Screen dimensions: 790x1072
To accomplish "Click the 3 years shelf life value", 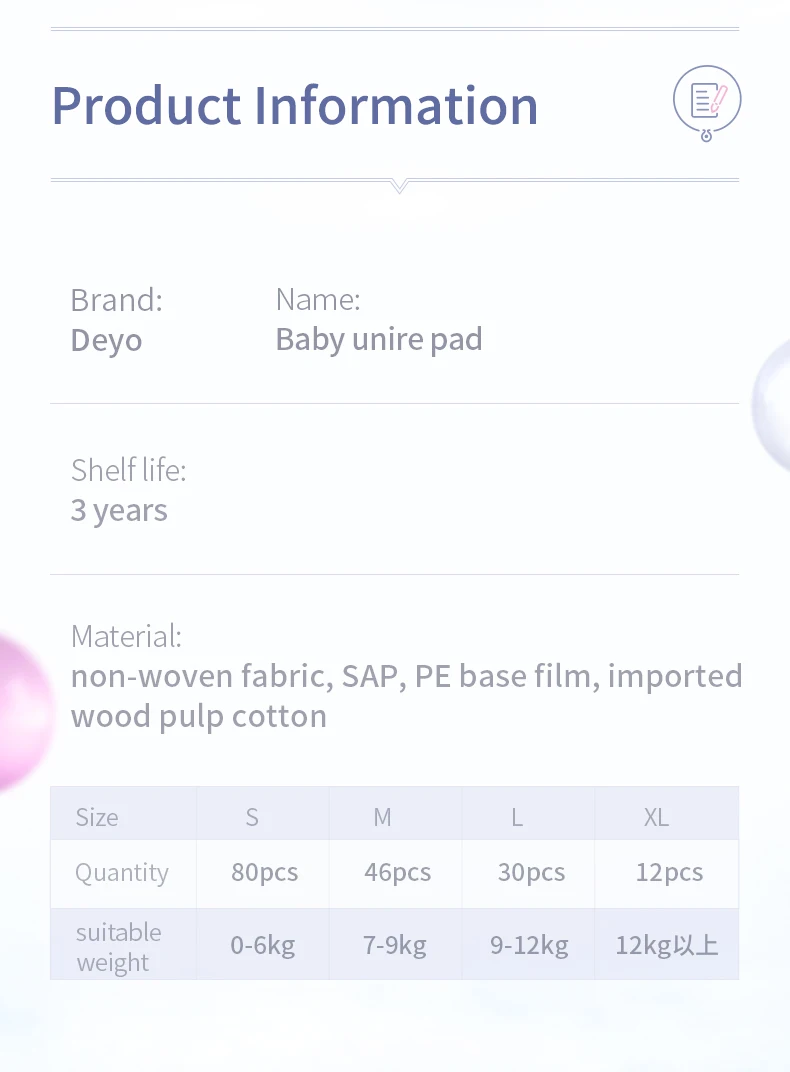I will click(119, 510).
